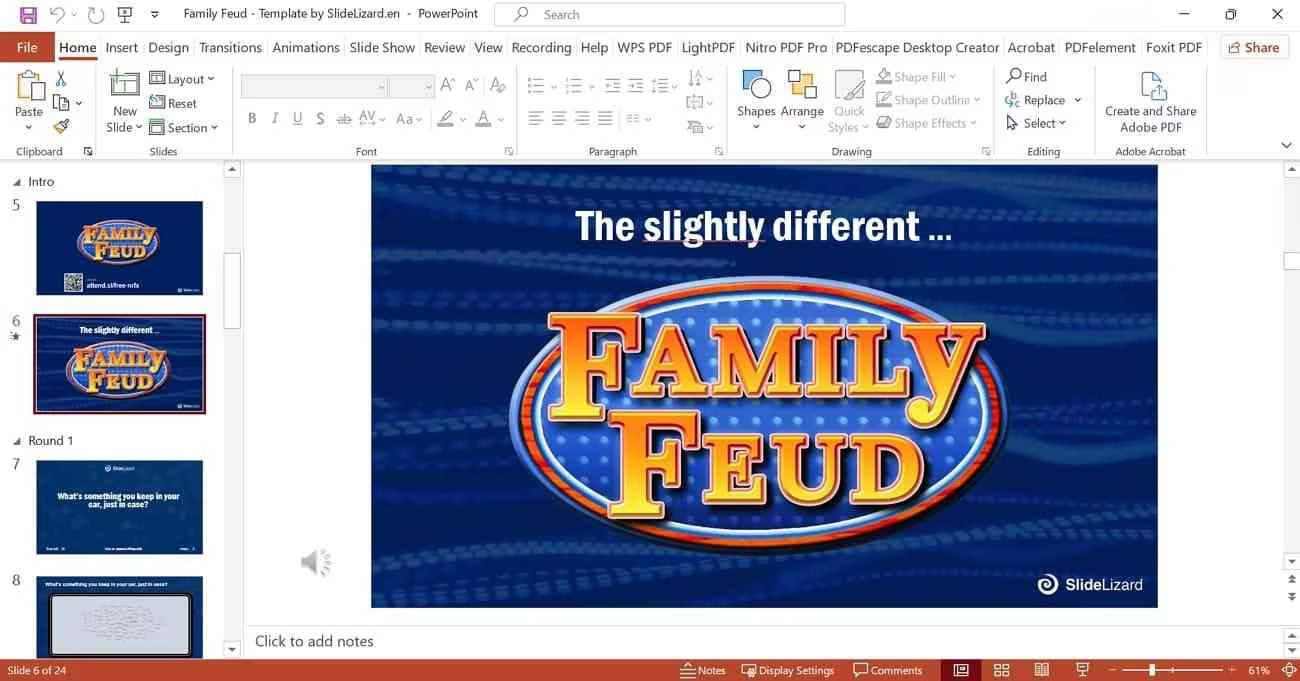Click the Notes button in status bar
Screen dimensions: 1300x681
pyautogui.click(x=703, y=670)
